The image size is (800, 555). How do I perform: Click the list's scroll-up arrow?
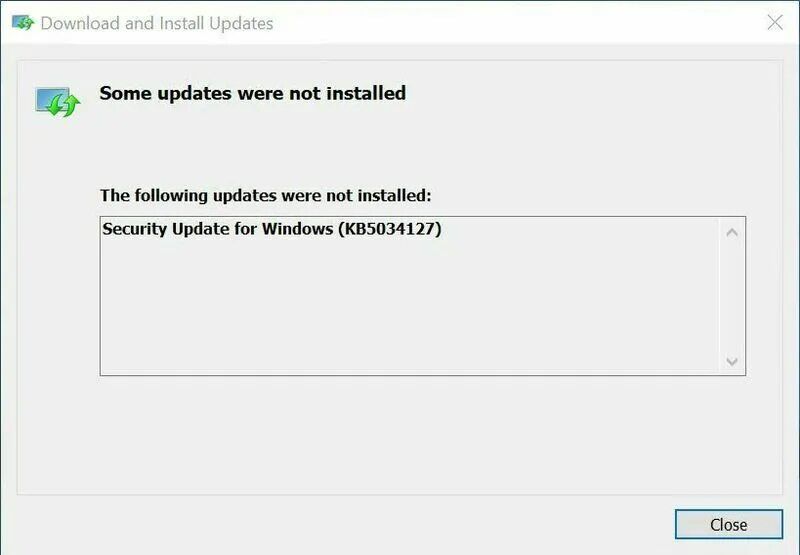(732, 233)
